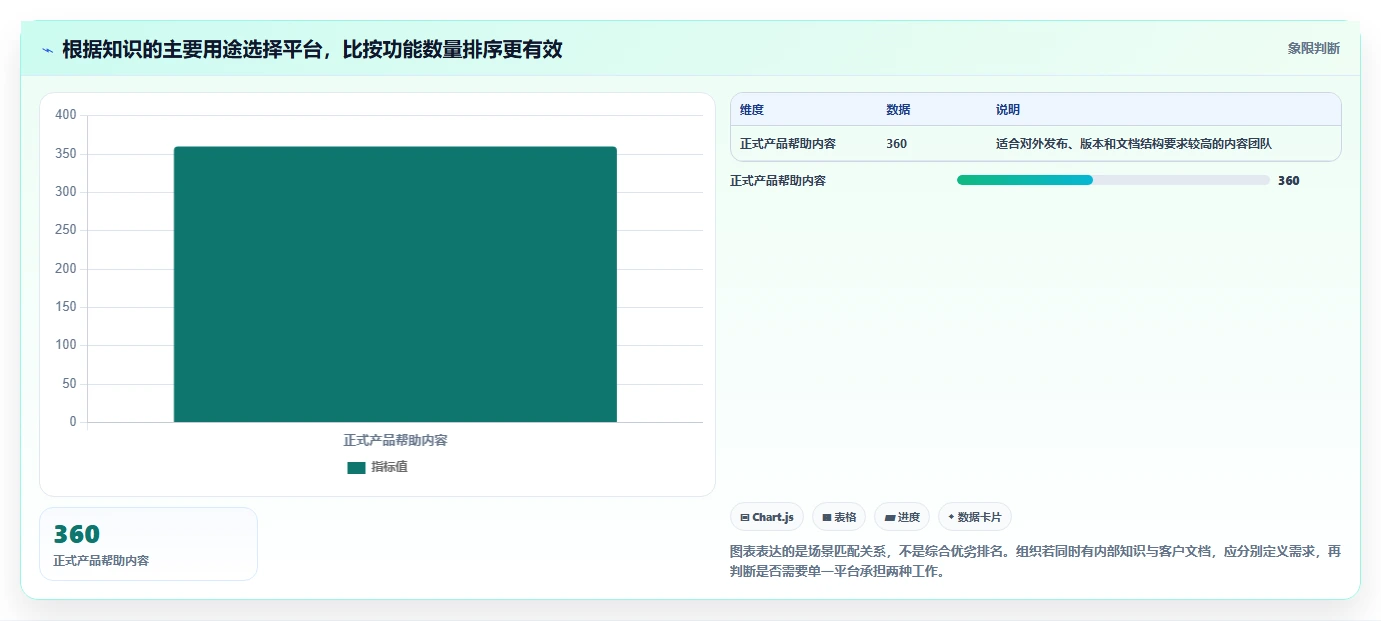Open the 360 正式产品帮助内容 data card
Viewport: 1381px width, 621px height.
click(148, 544)
